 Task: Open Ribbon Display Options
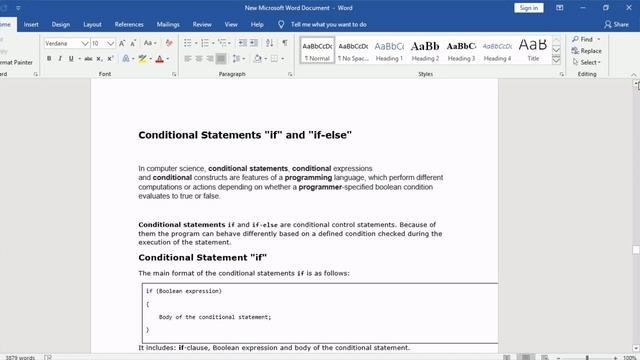(560, 8)
